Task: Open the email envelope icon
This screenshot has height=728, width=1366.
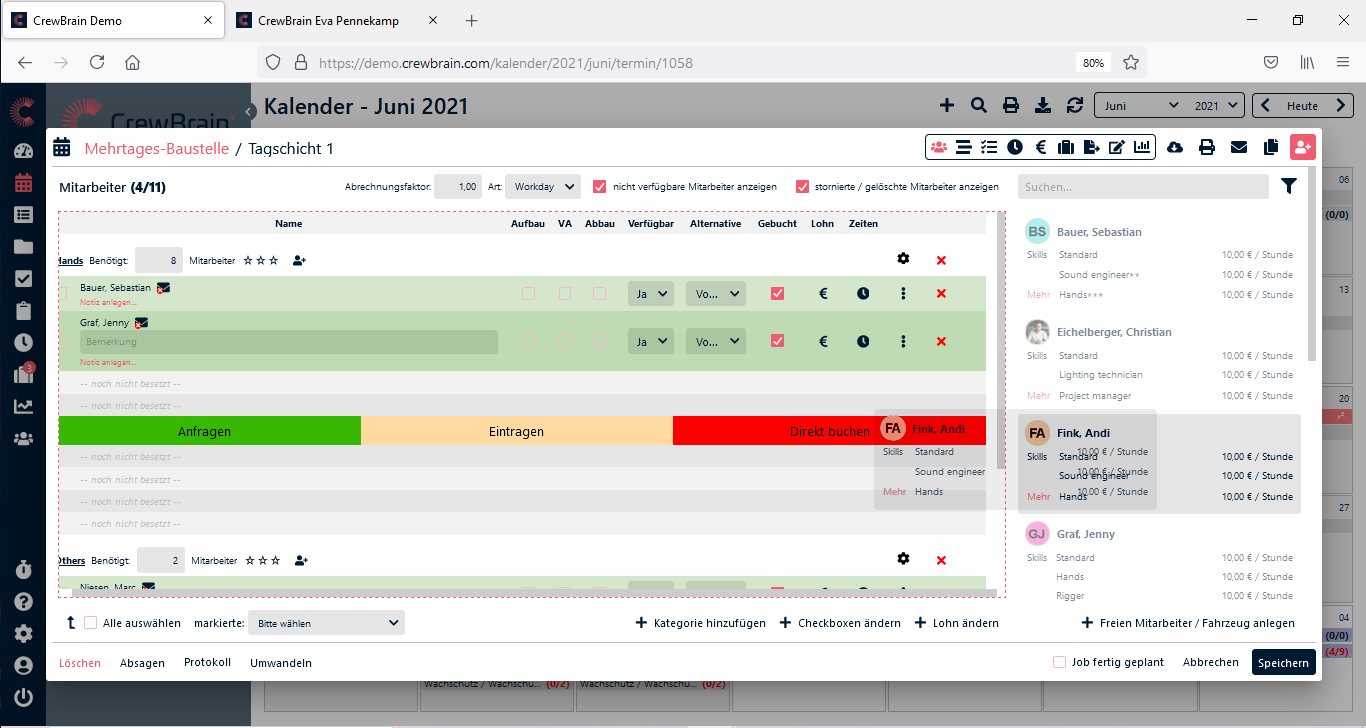Action: coord(1238,147)
